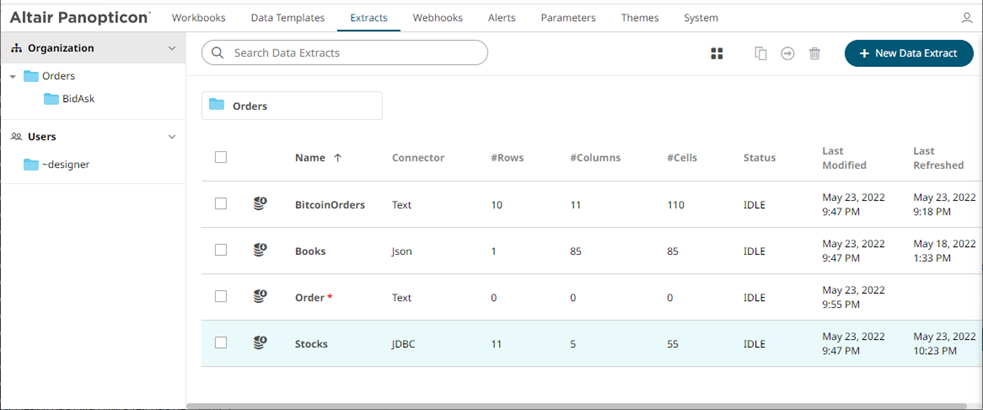Collapse the Orders folder tree arrow
Image resolution: width=983 pixels, height=410 pixels.
tap(12, 76)
